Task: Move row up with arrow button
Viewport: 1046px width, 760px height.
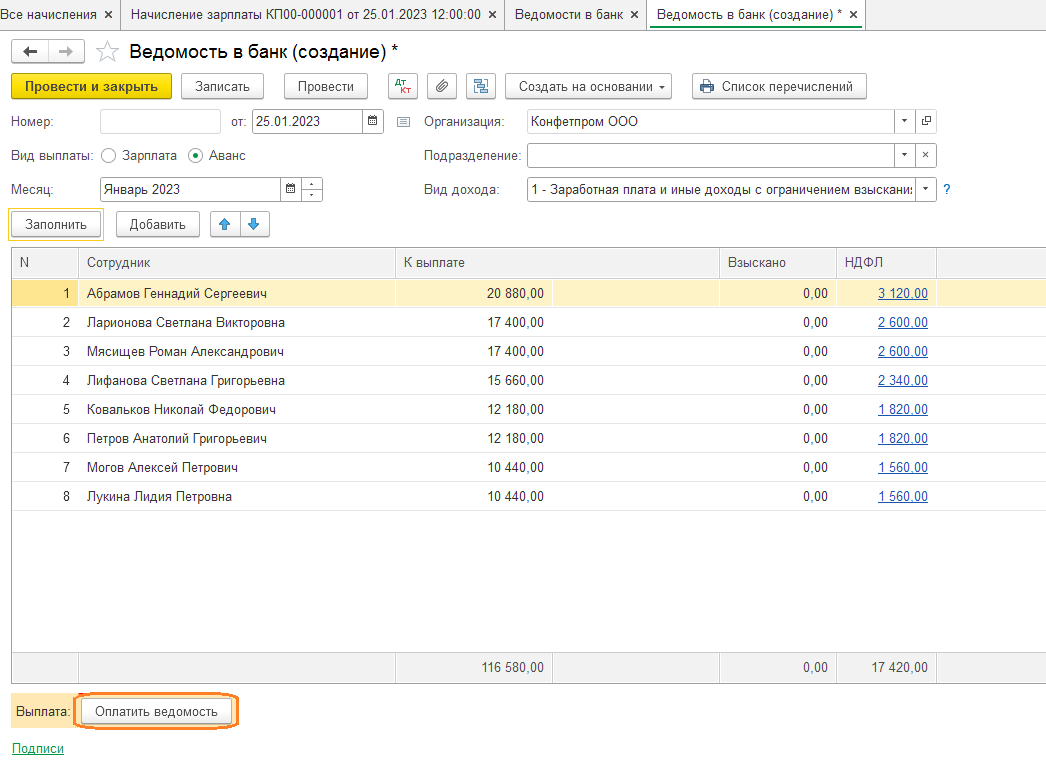Action: [x=225, y=225]
